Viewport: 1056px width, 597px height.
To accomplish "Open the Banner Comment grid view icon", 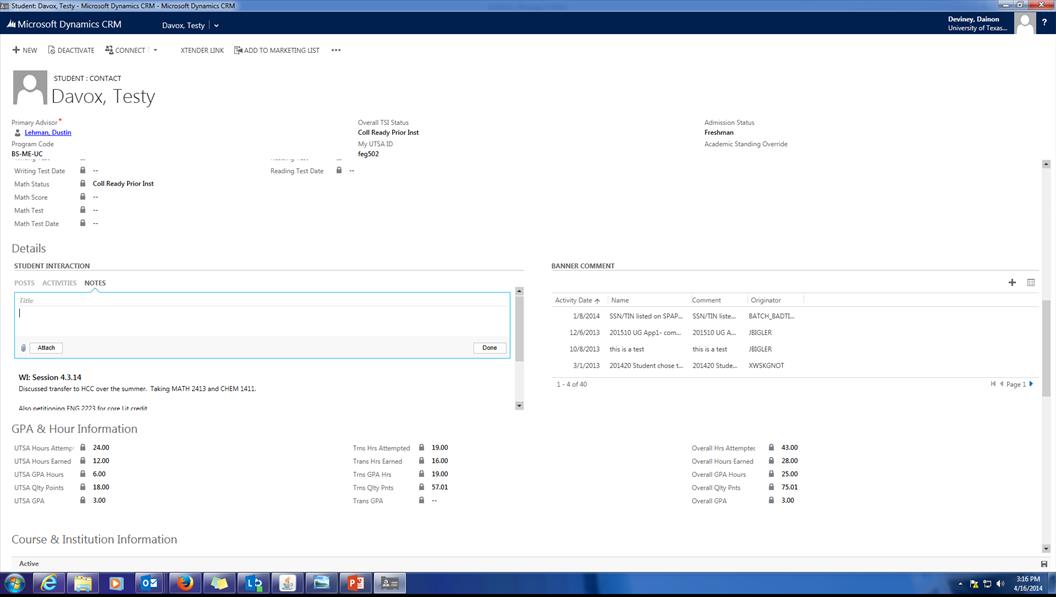I will [x=1031, y=282].
